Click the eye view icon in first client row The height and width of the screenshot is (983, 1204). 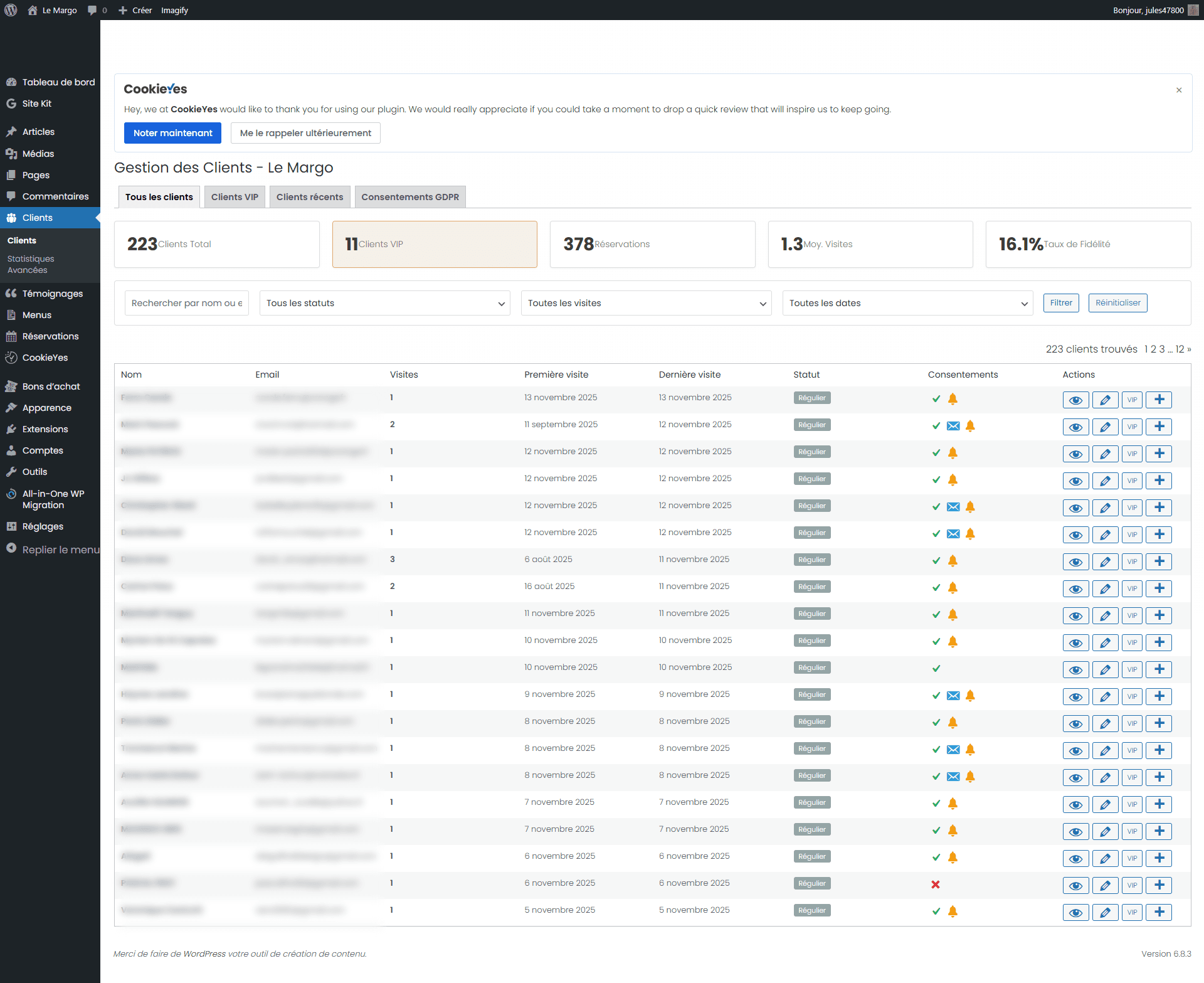(x=1075, y=400)
